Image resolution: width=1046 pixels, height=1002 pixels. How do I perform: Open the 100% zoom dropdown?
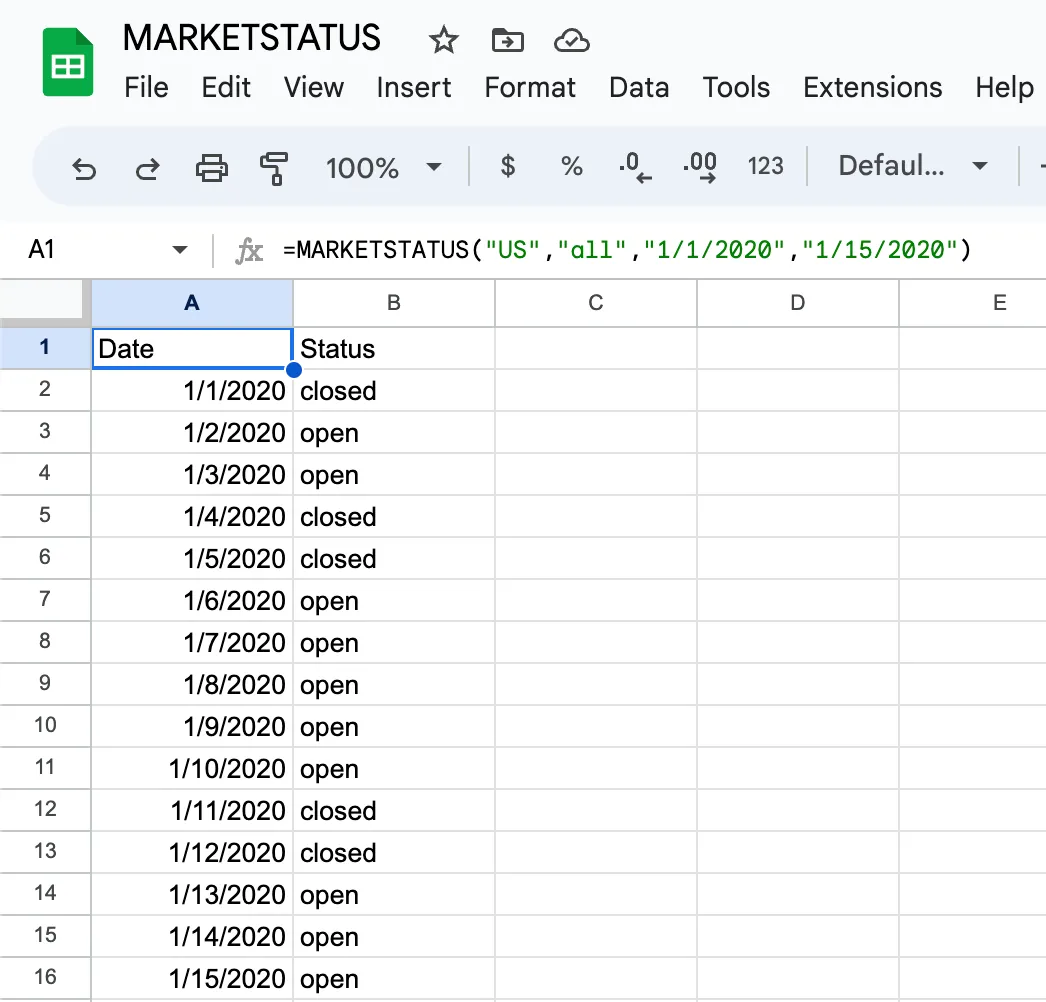click(384, 167)
